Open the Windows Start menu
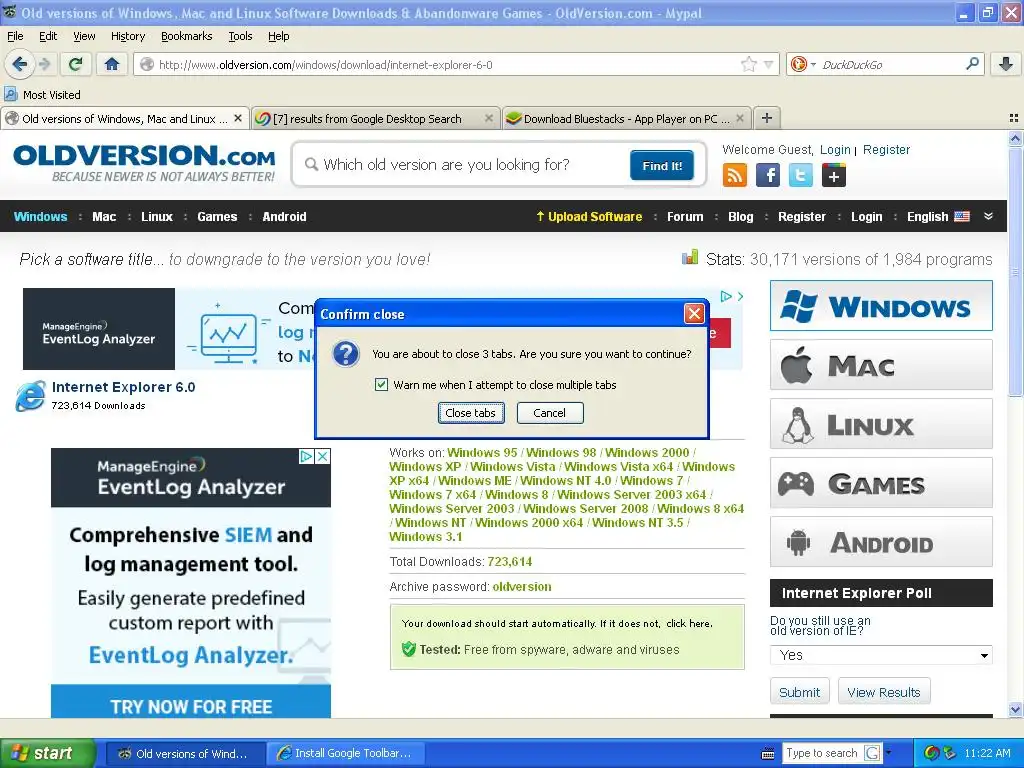1024x768 pixels. point(48,753)
